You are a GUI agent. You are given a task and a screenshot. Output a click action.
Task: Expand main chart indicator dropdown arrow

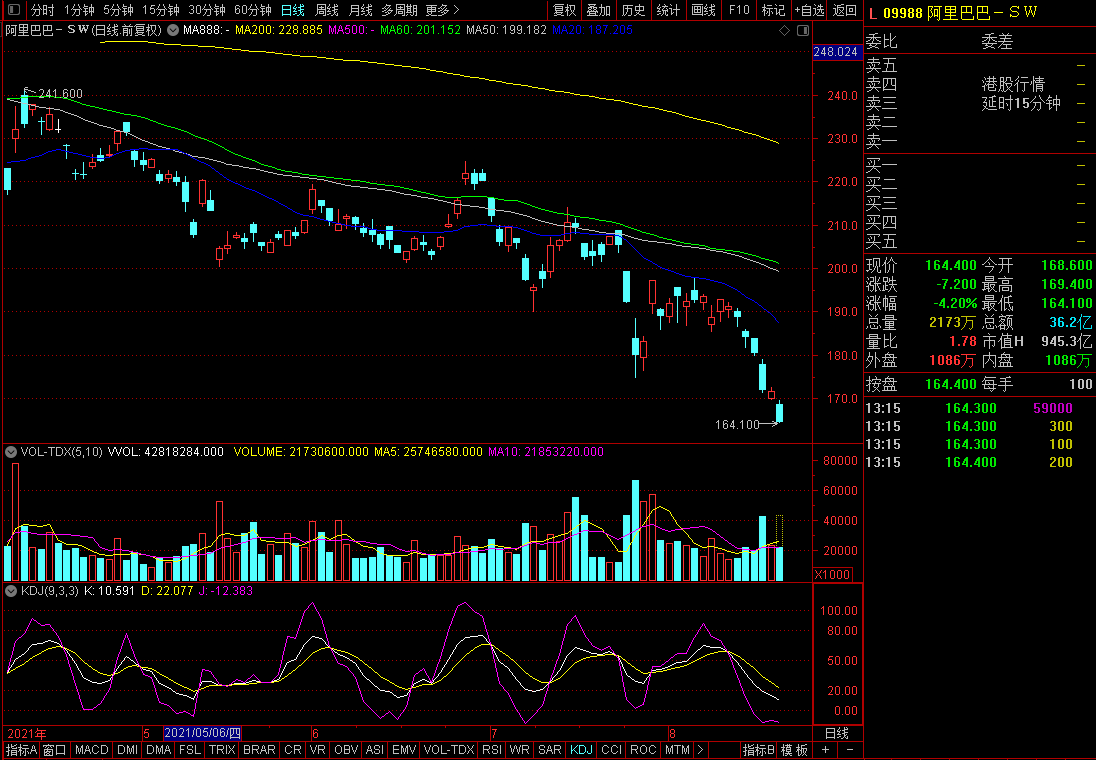pos(173,30)
